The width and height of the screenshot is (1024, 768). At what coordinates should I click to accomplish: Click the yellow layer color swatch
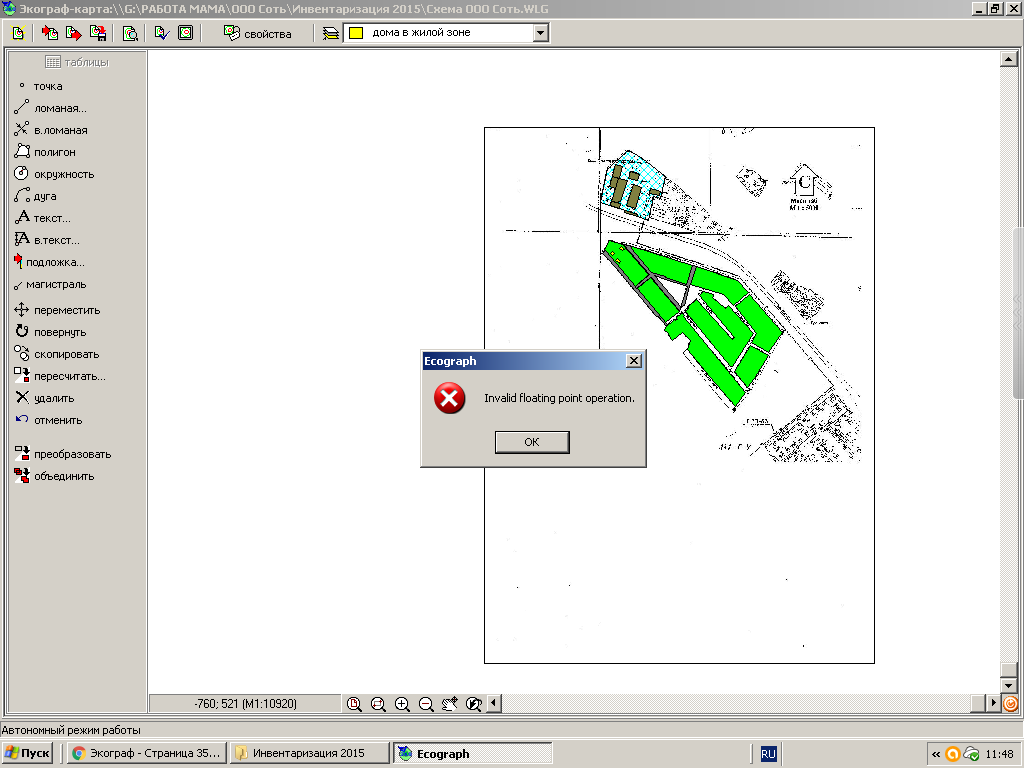354,33
